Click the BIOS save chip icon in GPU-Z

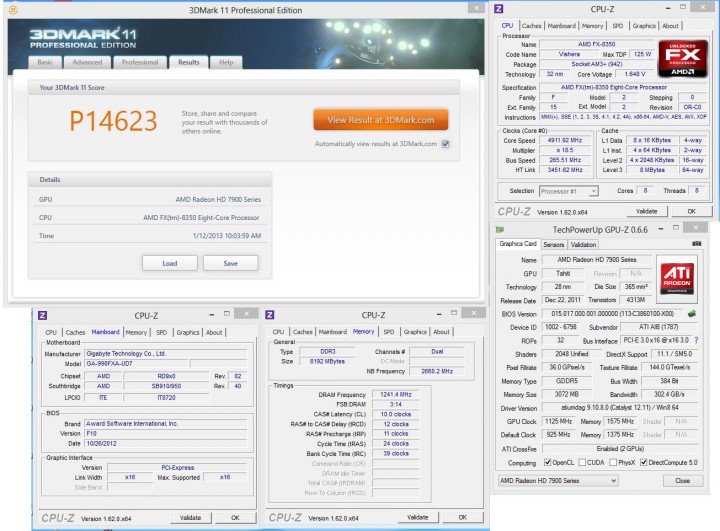tap(692, 314)
